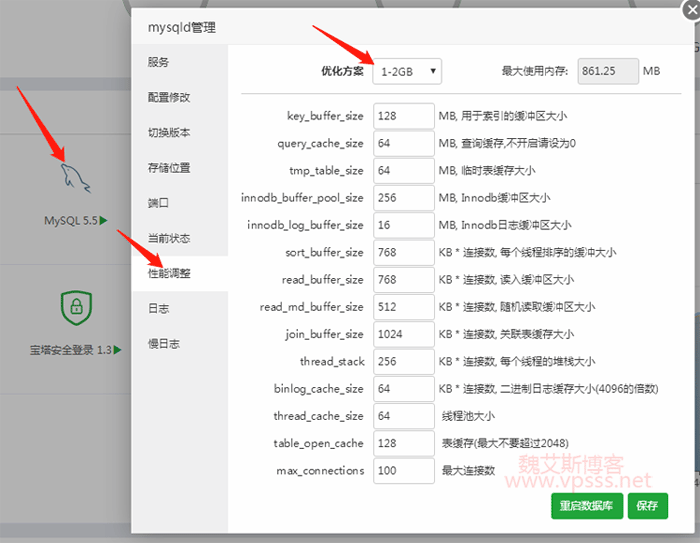Click the play arrow beside 宝塔安全登录 1.3
Screen dimensions: 700x543
coord(117,350)
